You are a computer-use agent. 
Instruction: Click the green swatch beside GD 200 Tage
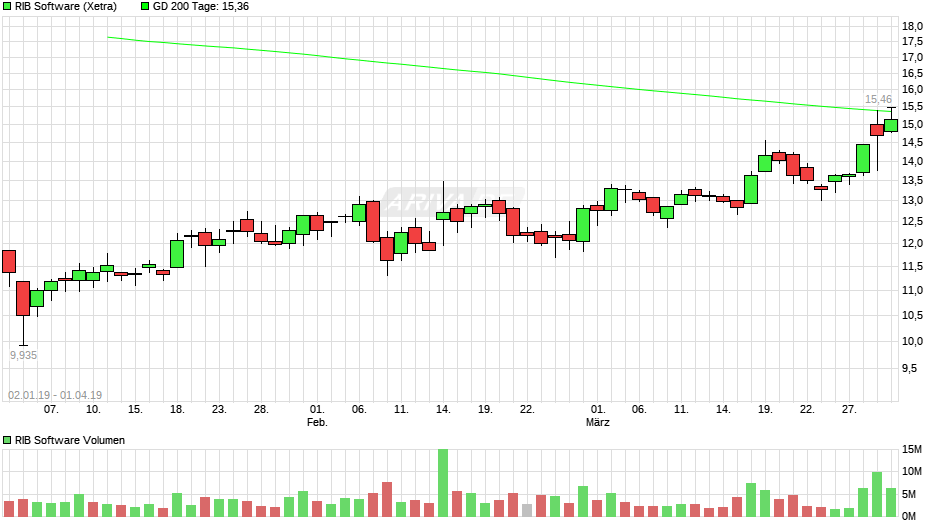click(144, 6)
